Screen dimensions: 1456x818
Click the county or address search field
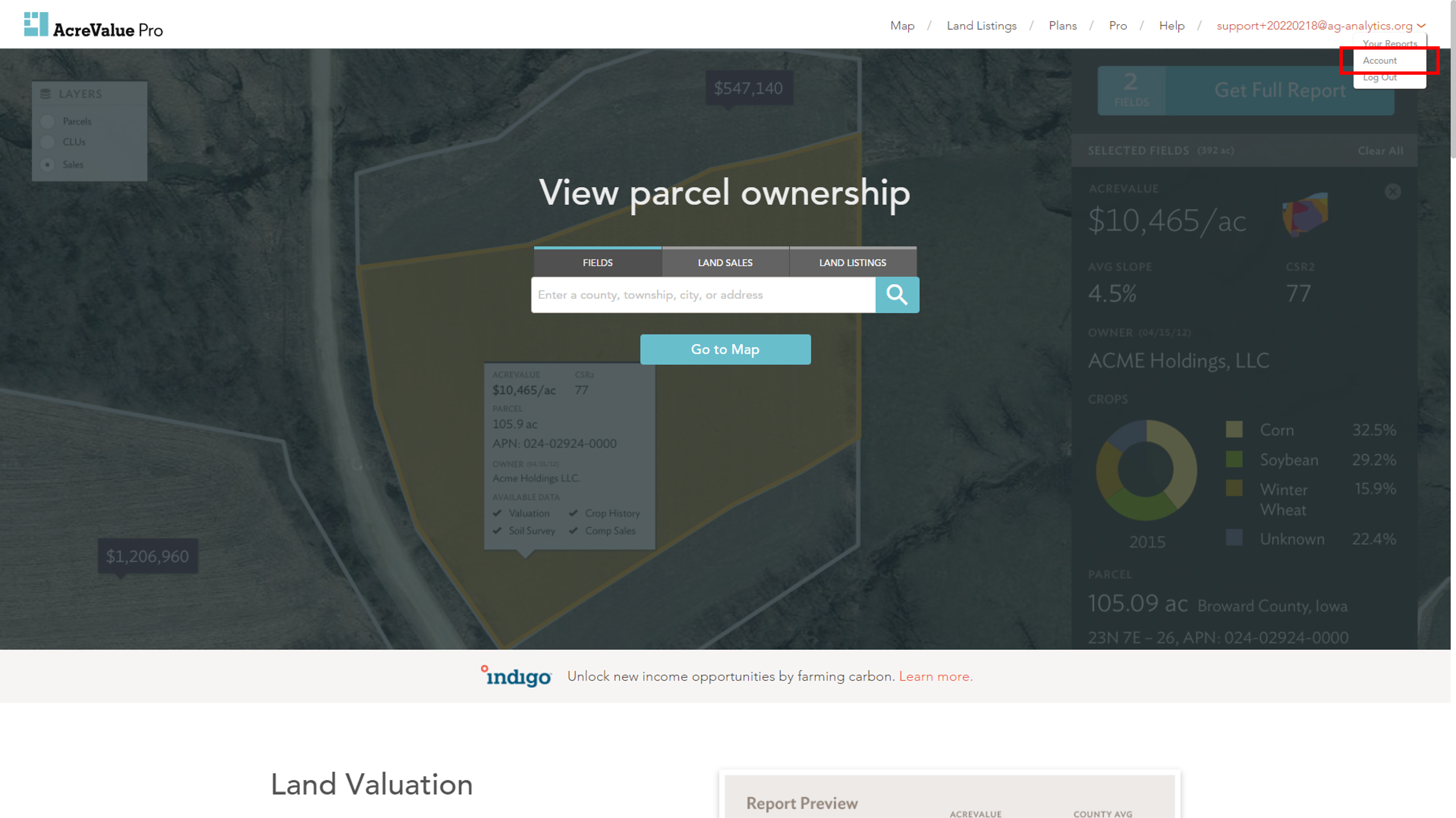click(x=703, y=294)
